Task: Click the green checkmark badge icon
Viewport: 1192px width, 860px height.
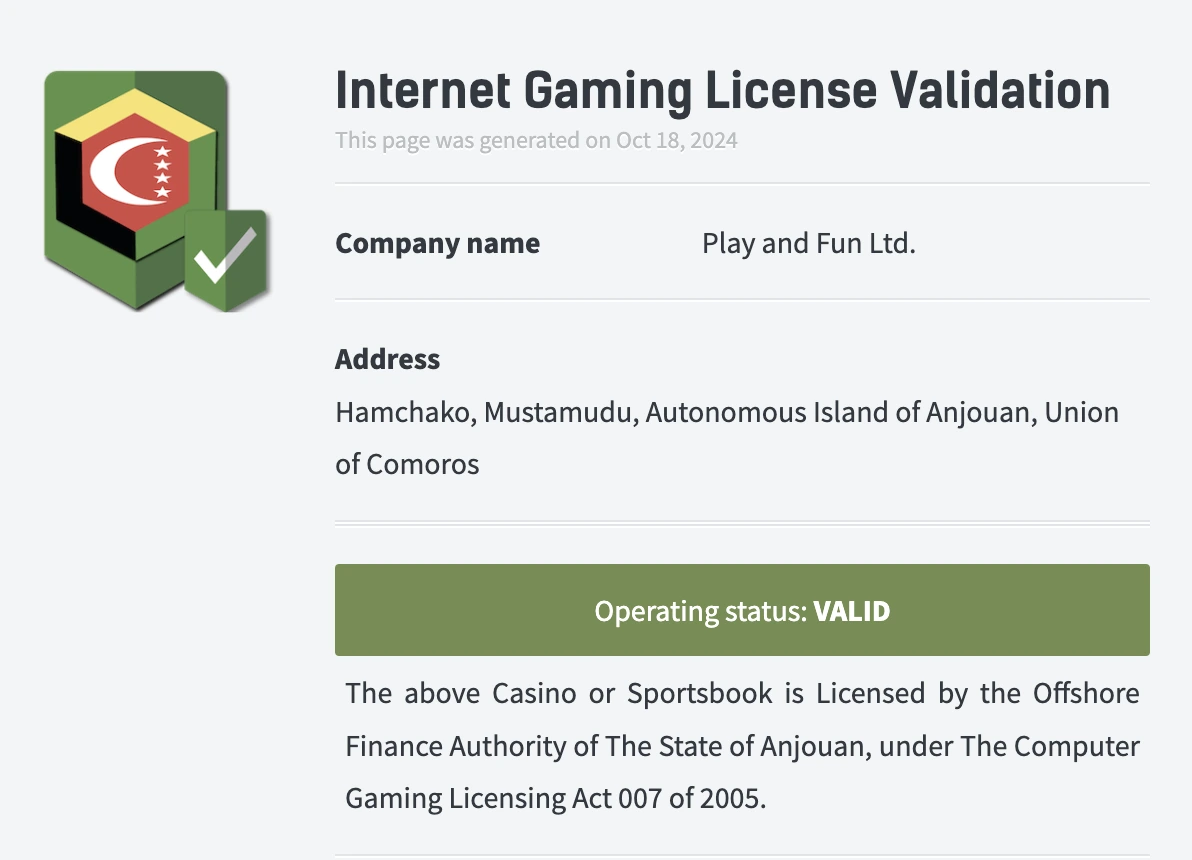Action: 226,261
